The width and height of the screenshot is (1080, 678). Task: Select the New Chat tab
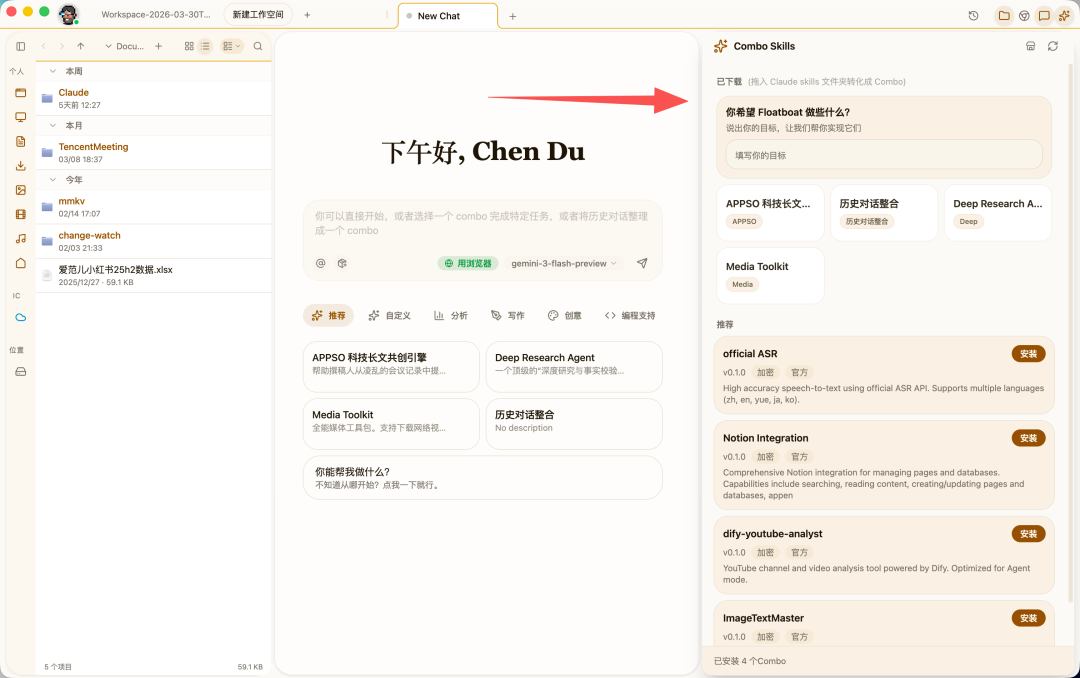[x=447, y=15]
